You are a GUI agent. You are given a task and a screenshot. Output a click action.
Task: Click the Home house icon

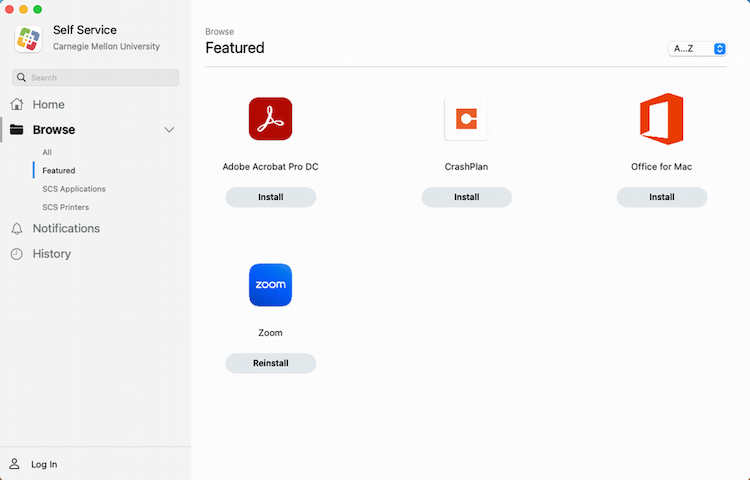[17, 104]
